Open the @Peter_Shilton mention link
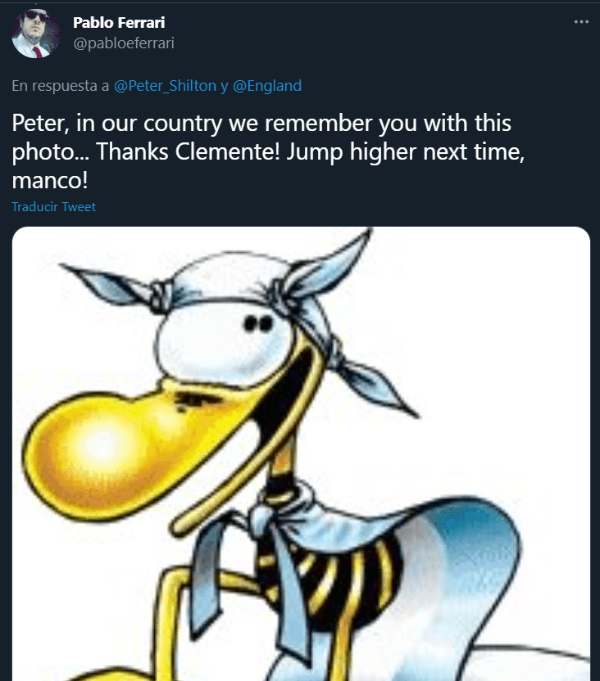 pyautogui.click(x=165, y=86)
